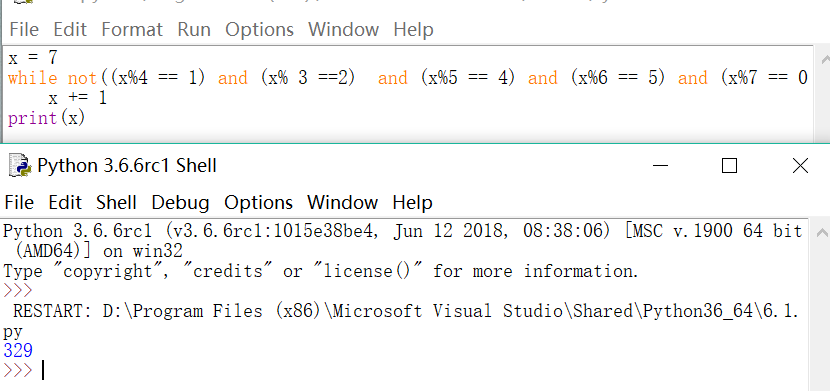
Task: Open the editor Window menu
Action: pos(343,30)
